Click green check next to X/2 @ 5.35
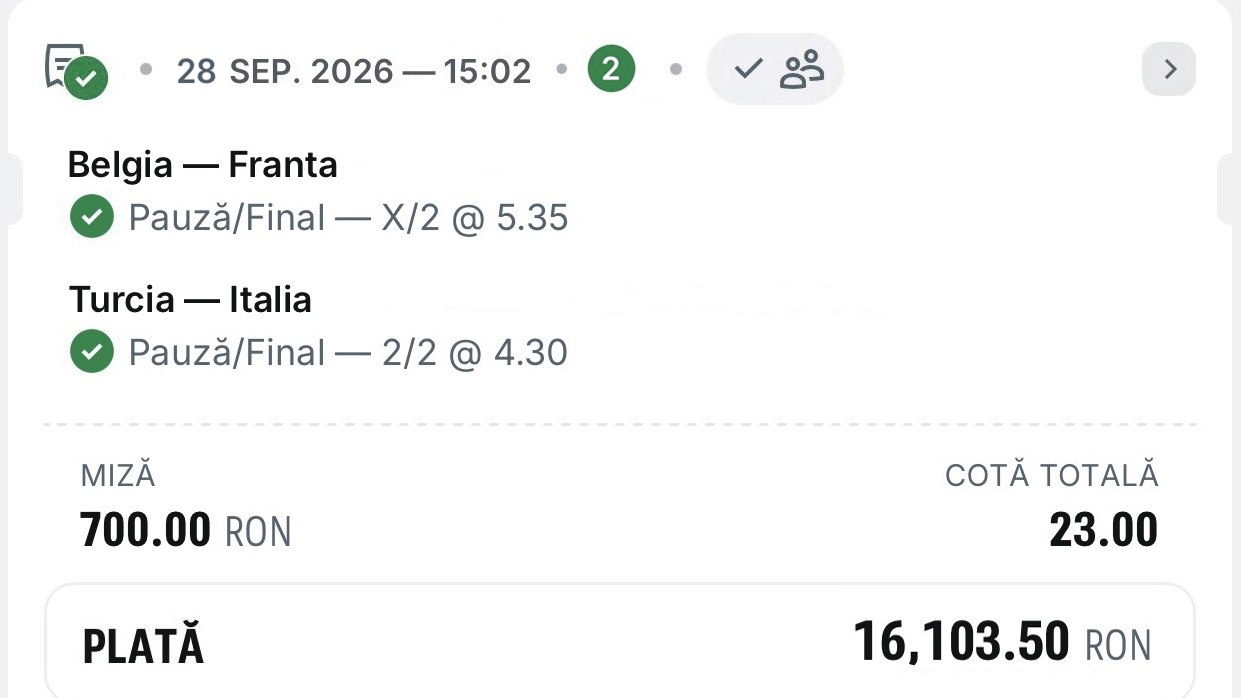The image size is (1241, 698). pos(92,217)
